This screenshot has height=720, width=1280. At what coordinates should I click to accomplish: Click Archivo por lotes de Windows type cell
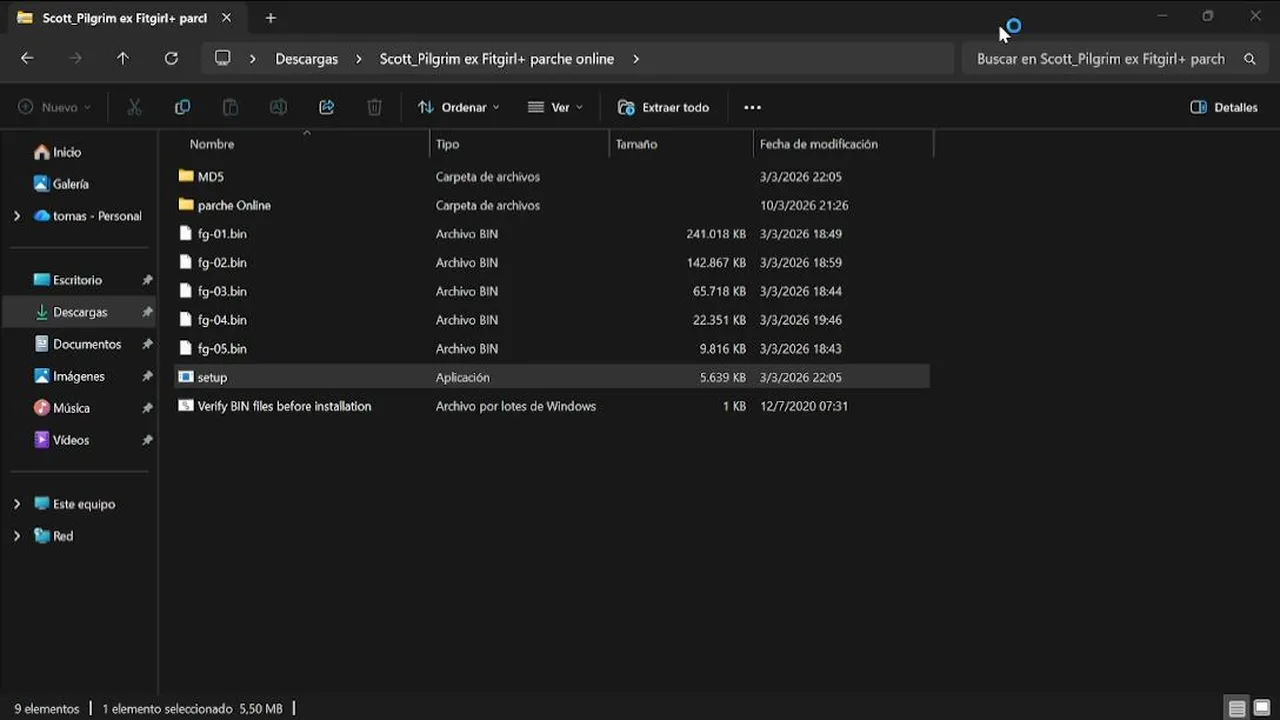tap(516, 406)
